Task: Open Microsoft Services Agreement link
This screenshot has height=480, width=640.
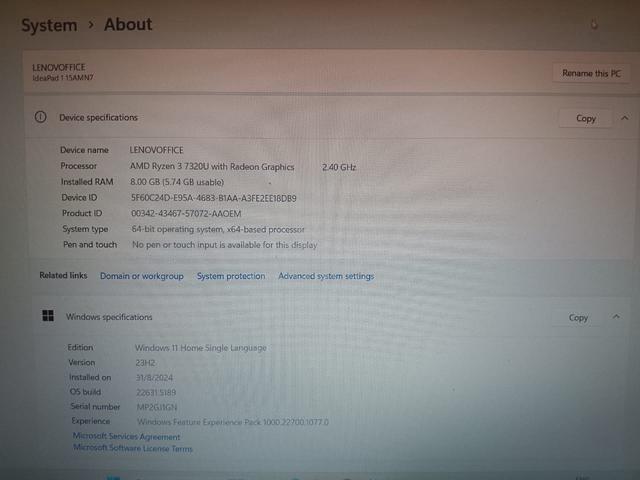Action: tap(127, 436)
